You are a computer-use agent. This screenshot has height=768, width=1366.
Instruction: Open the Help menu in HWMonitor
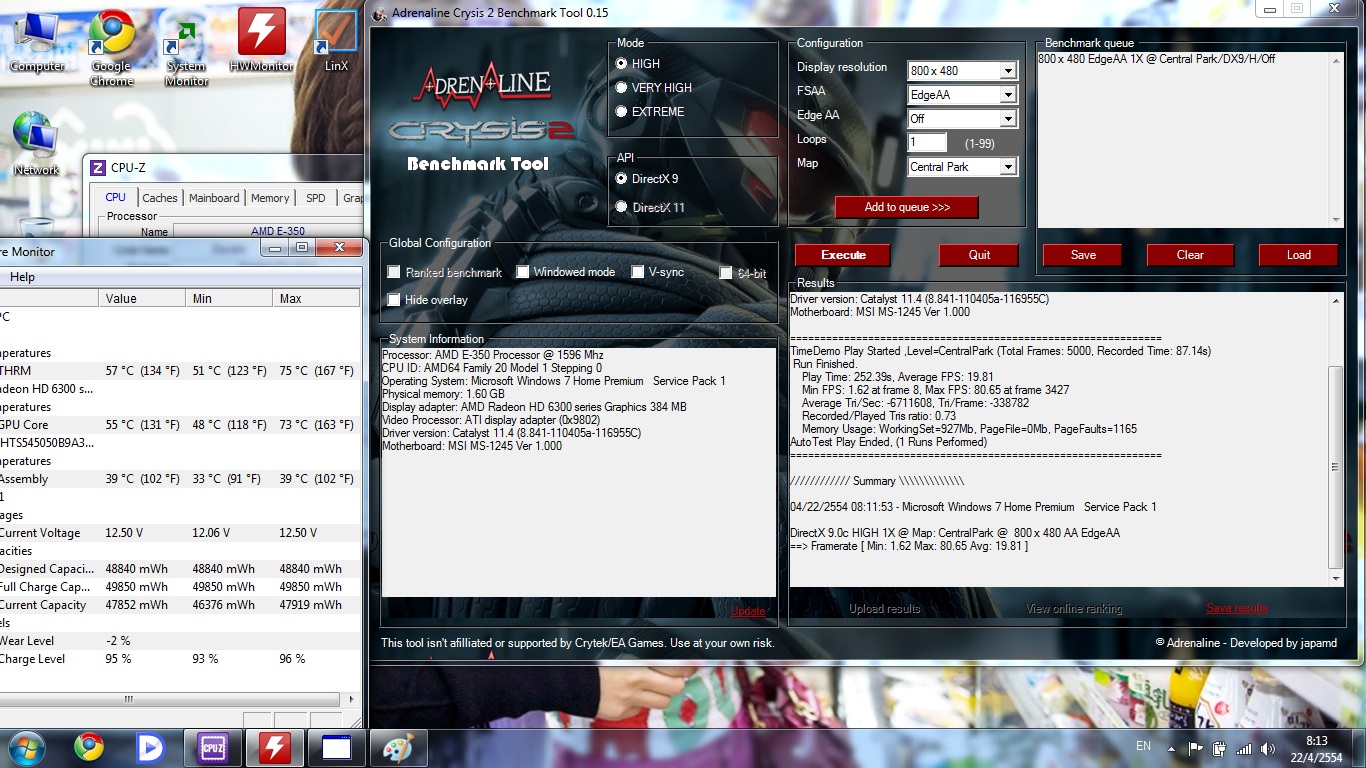coord(22,277)
